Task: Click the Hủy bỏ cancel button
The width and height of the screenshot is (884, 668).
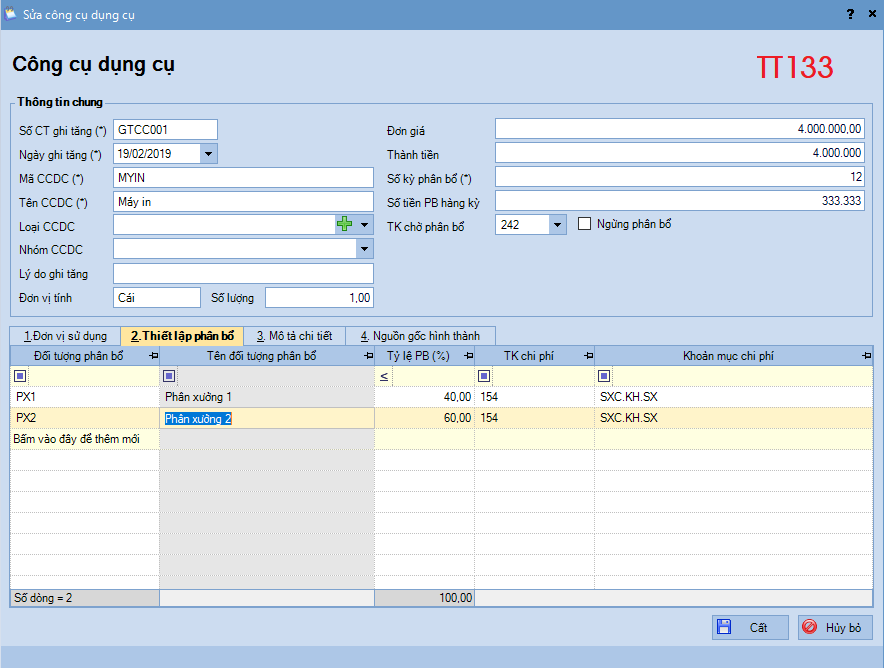Action: point(835,628)
